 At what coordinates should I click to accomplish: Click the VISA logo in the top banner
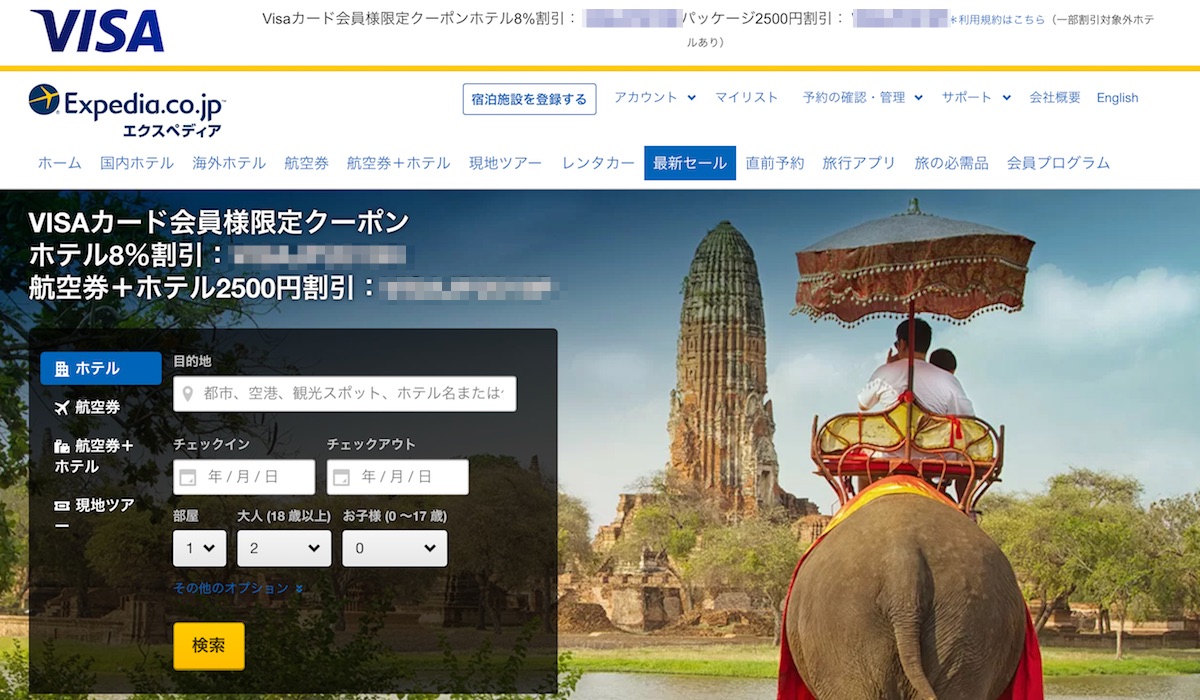point(97,31)
